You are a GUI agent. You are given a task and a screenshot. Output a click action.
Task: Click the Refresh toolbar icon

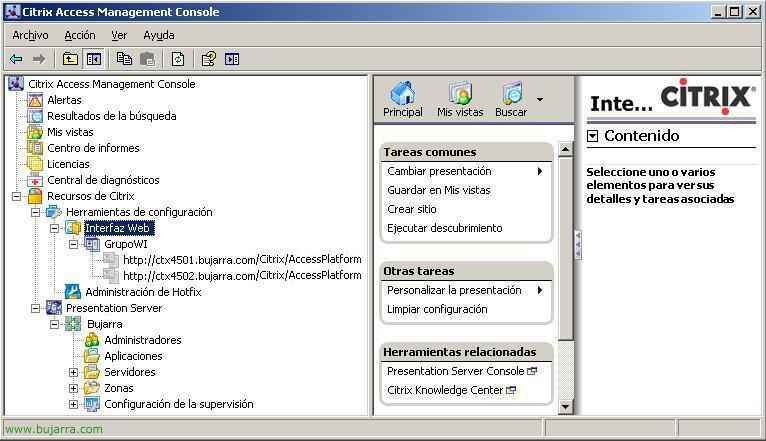pos(178,59)
